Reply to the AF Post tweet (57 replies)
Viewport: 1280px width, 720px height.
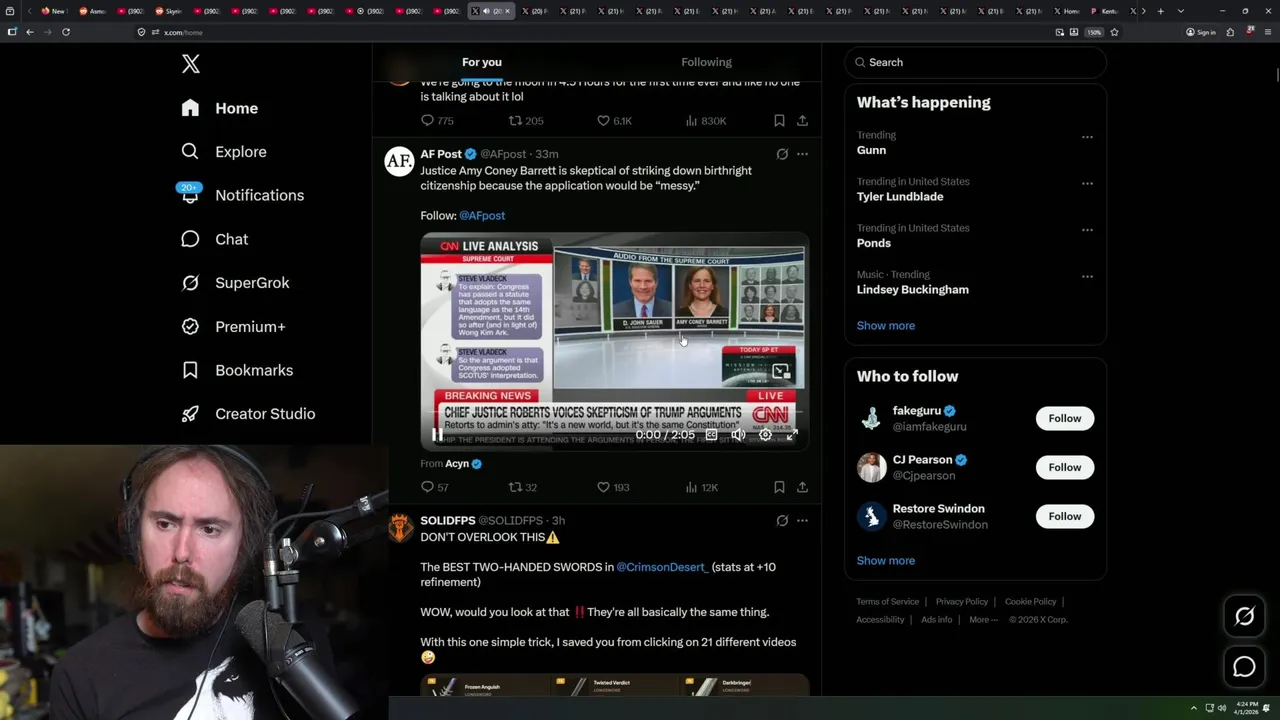coord(436,487)
